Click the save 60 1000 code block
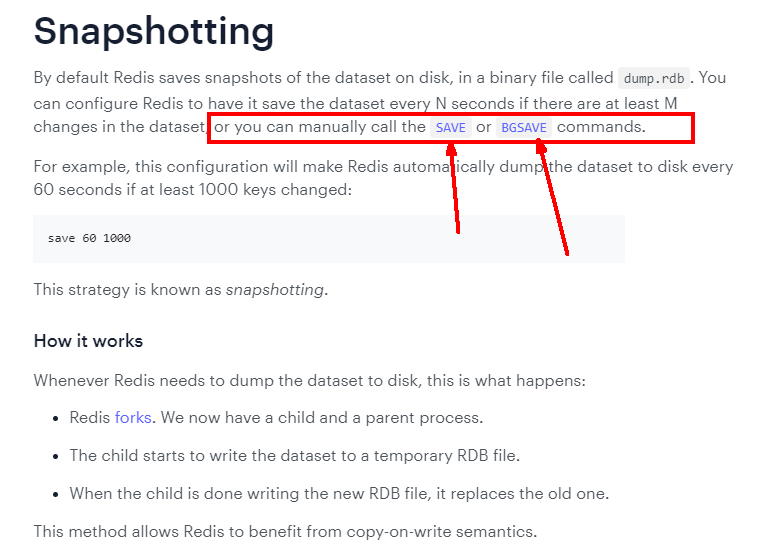This screenshot has width=763, height=546. [x=329, y=238]
